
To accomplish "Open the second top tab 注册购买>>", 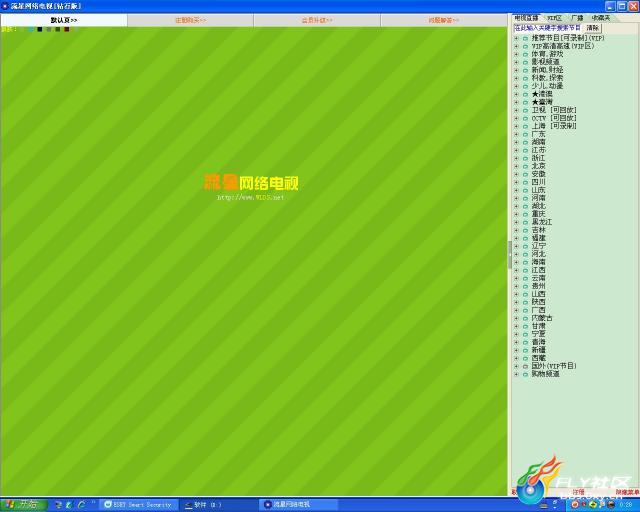I will pos(191,20).
